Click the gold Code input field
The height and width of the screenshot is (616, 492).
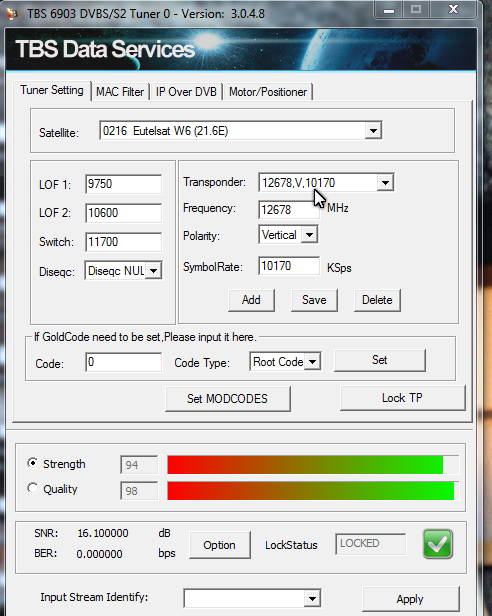click(123, 362)
